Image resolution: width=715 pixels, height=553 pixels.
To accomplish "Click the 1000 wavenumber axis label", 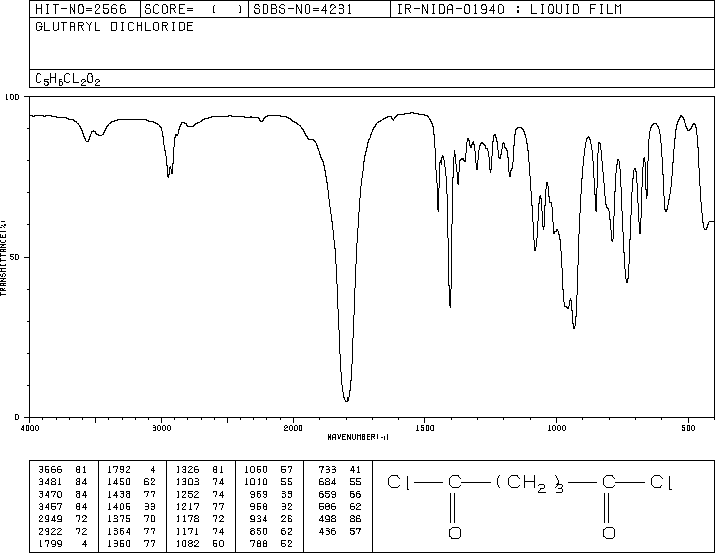I will [556, 428].
